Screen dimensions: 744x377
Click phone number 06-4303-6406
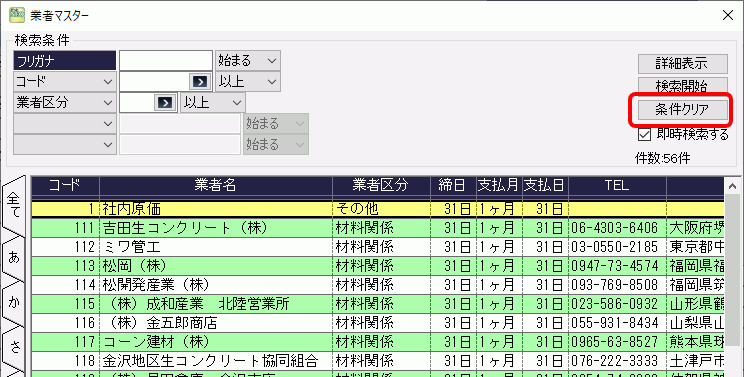614,228
